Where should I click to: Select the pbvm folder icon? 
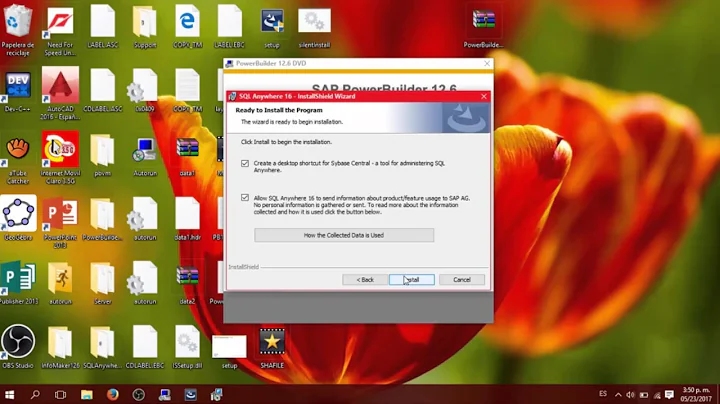click(102, 155)
